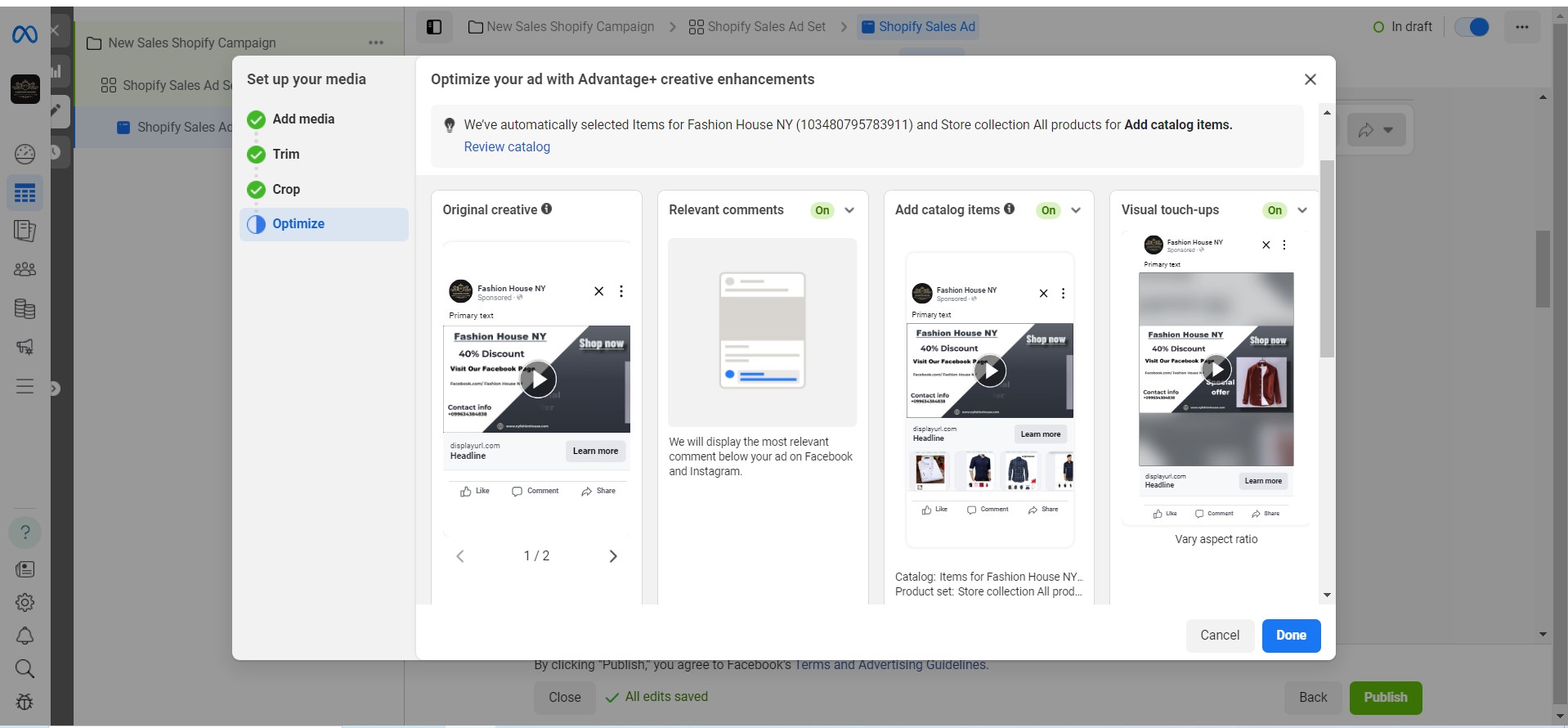Open New Sales Shopify Campaign breadcrumb

click(x=562, y=27)
